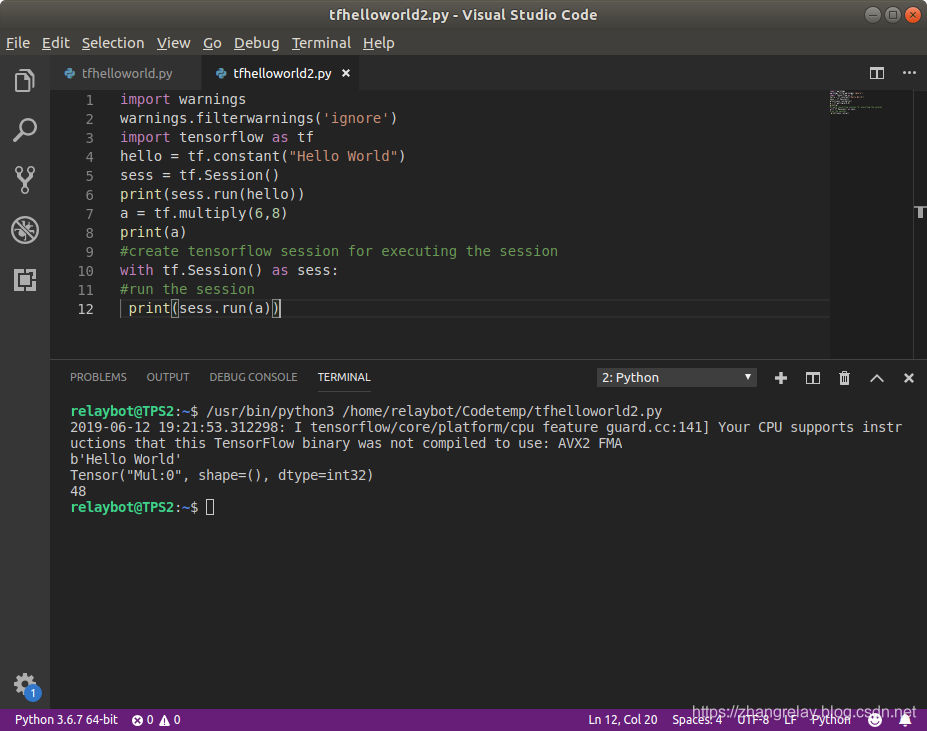Close the terminal panel
The height and width of the screenshot is (731, 927).
909,378
